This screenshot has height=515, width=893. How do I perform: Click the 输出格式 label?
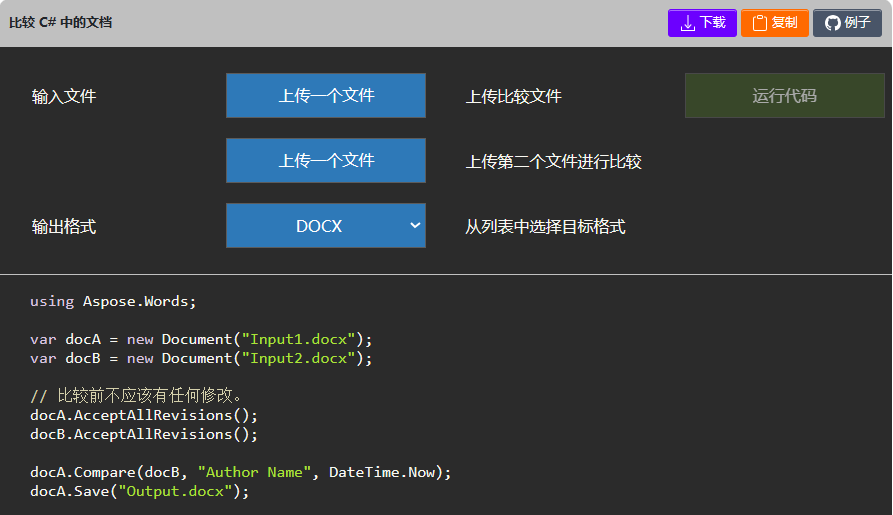(64, 227)
